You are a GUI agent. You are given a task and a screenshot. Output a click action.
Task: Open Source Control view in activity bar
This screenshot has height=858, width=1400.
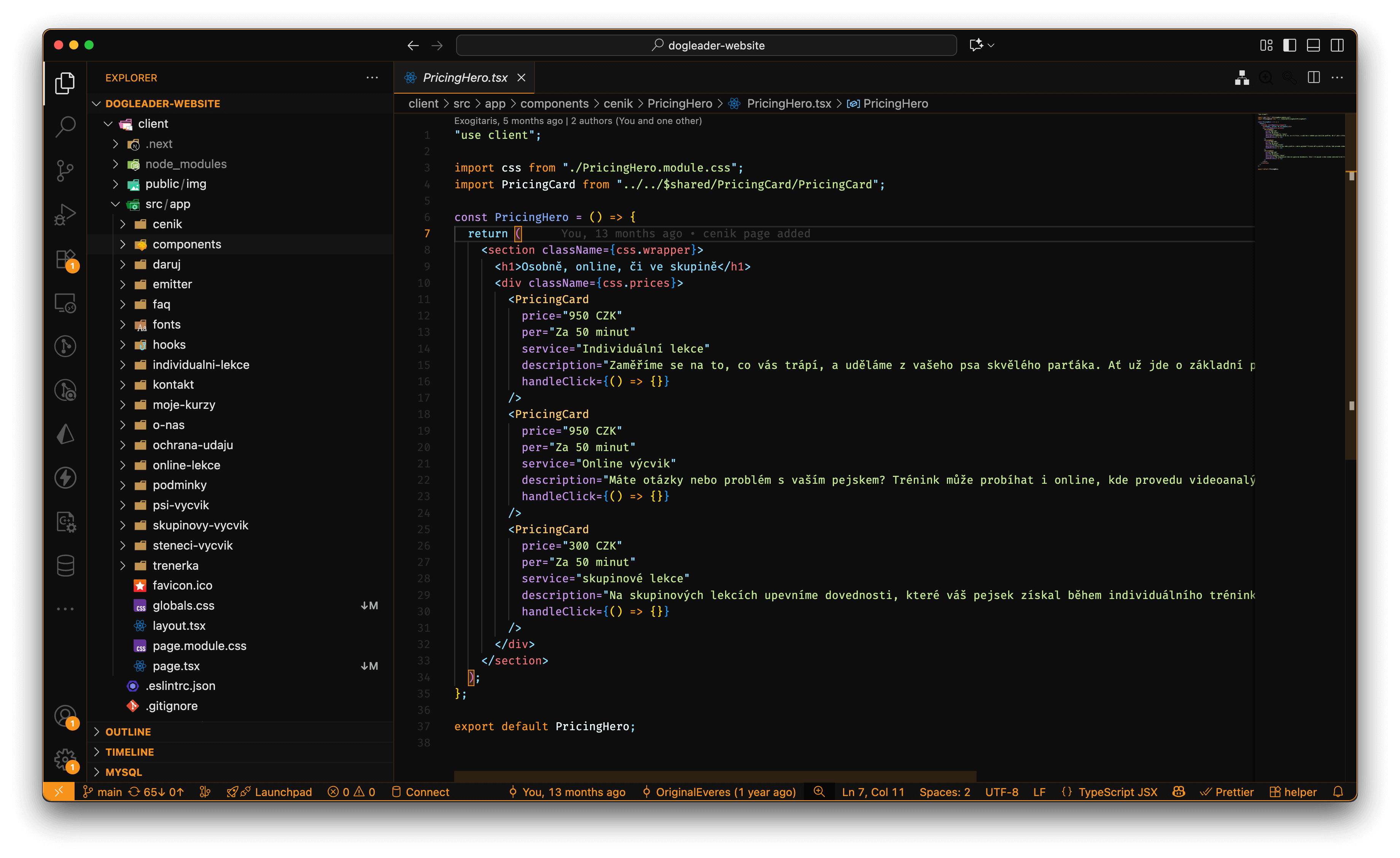coord(65,170)
